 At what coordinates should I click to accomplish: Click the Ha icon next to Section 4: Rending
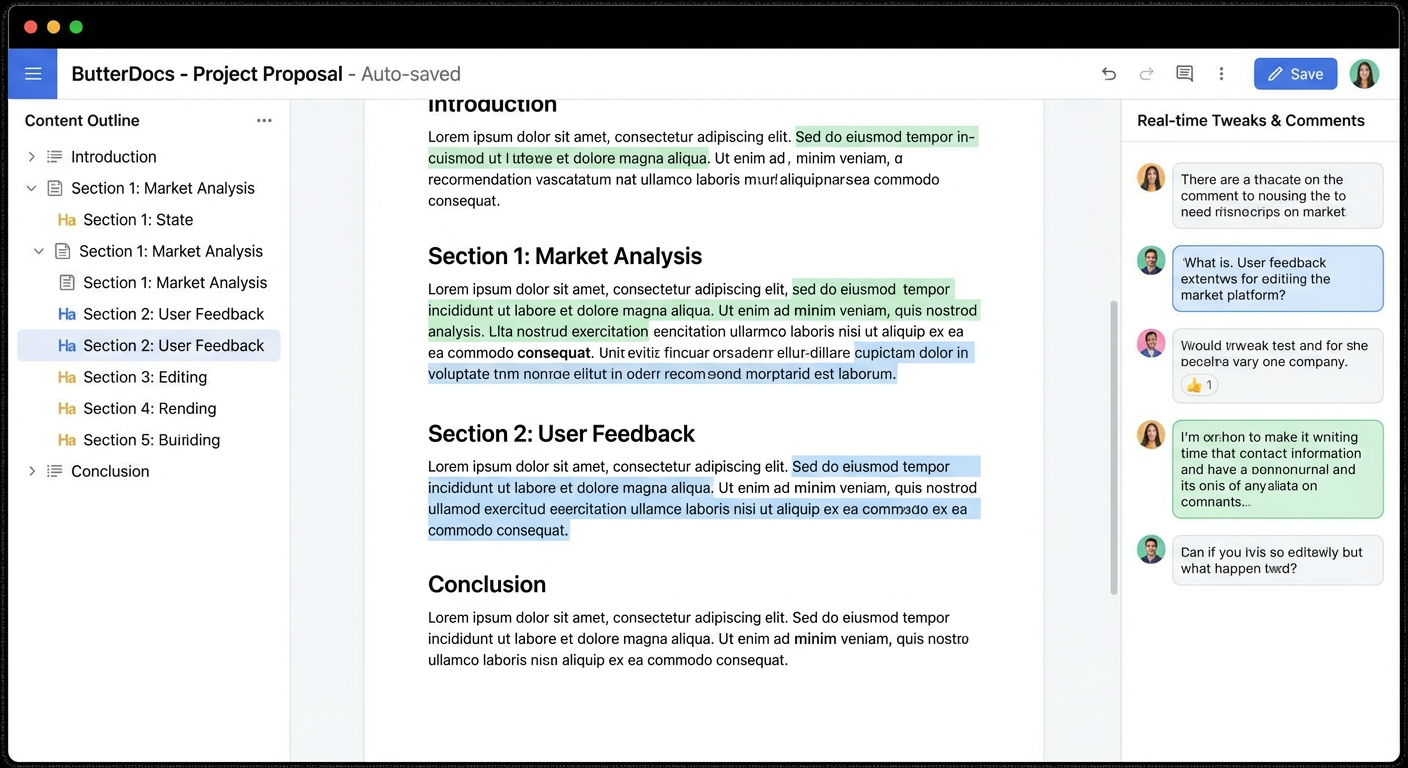(65, 408)
